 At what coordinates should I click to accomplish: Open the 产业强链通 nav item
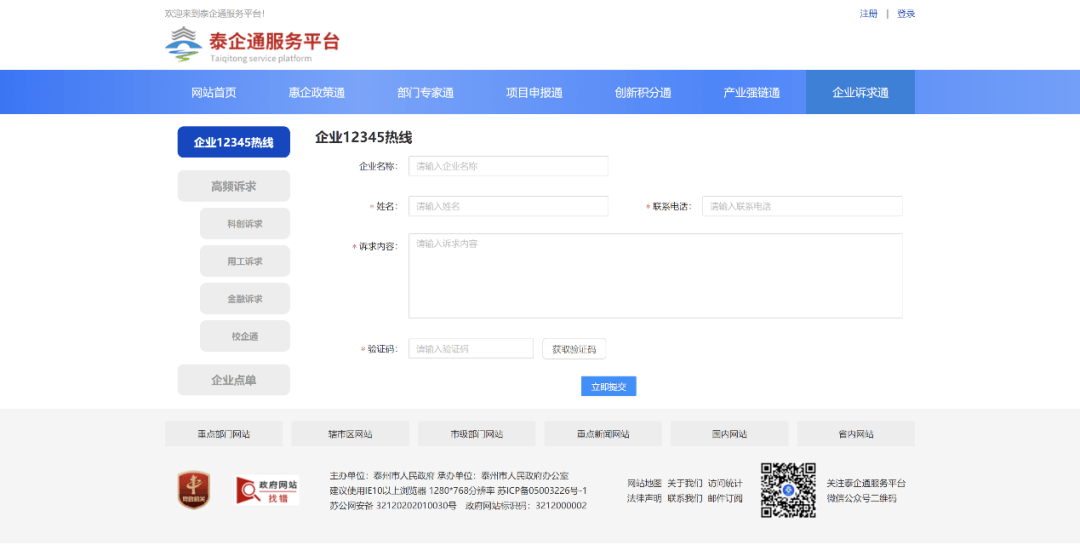751,92
